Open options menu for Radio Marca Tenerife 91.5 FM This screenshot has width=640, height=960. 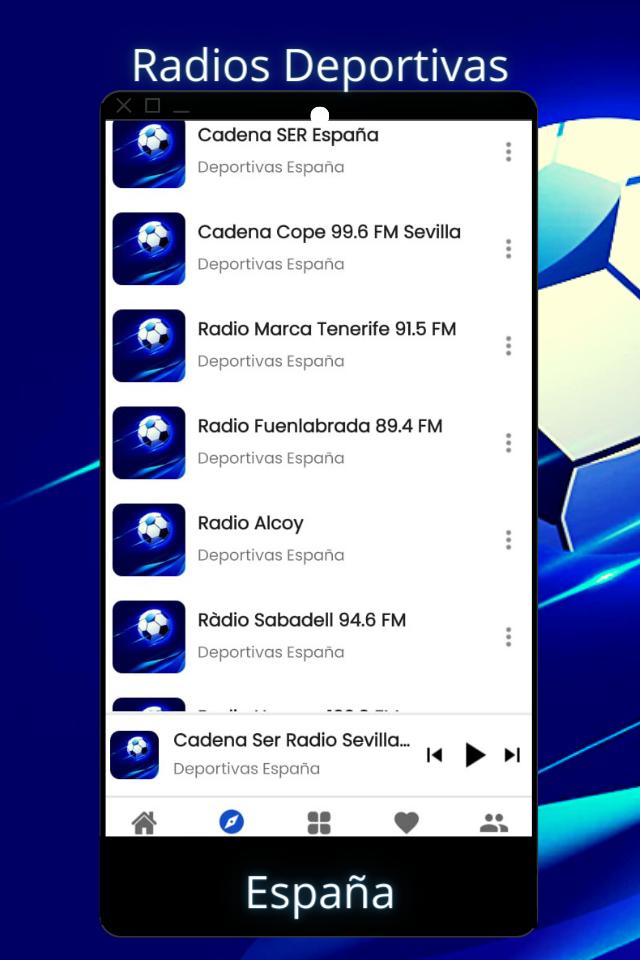pyautogui.click(x=508, y=346)
